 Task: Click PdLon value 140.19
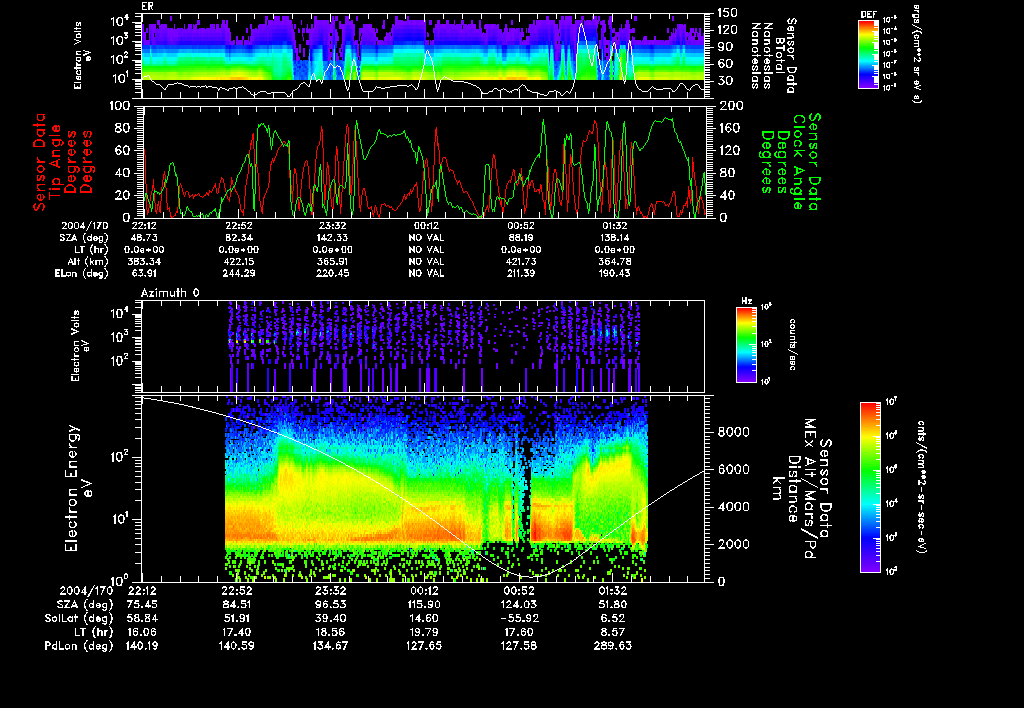pos(142,645)
